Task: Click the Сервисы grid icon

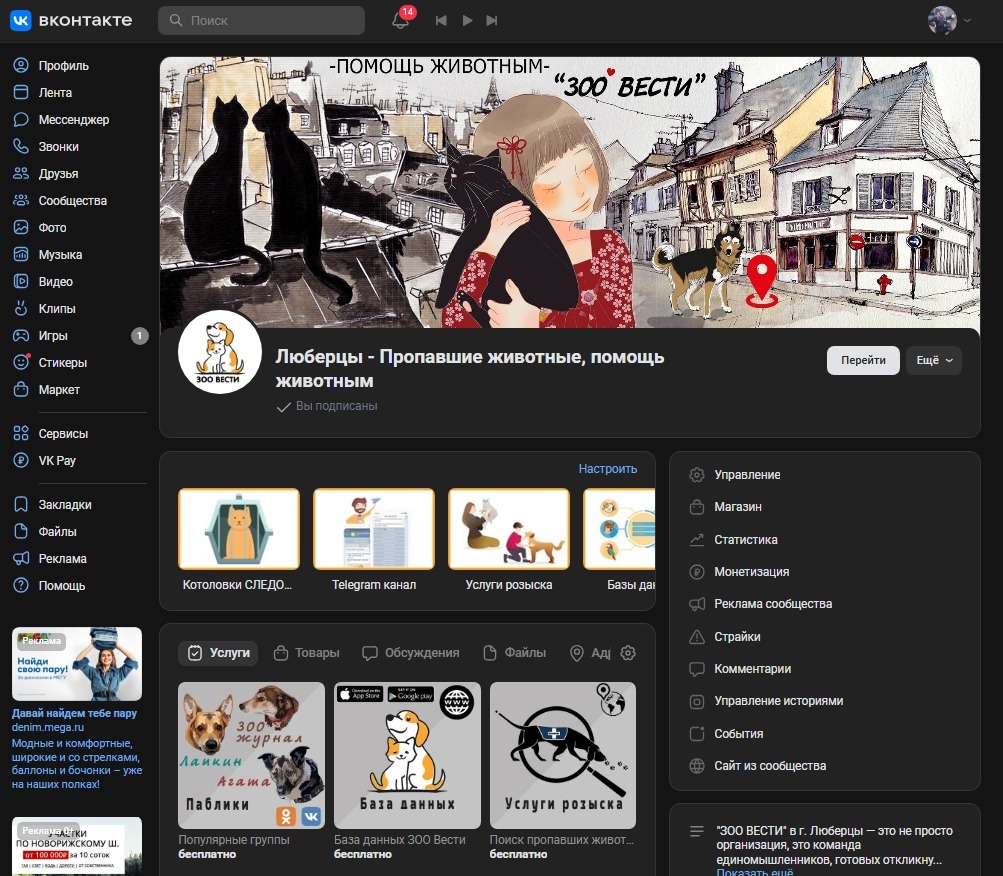Action: (x=21, y=433)
